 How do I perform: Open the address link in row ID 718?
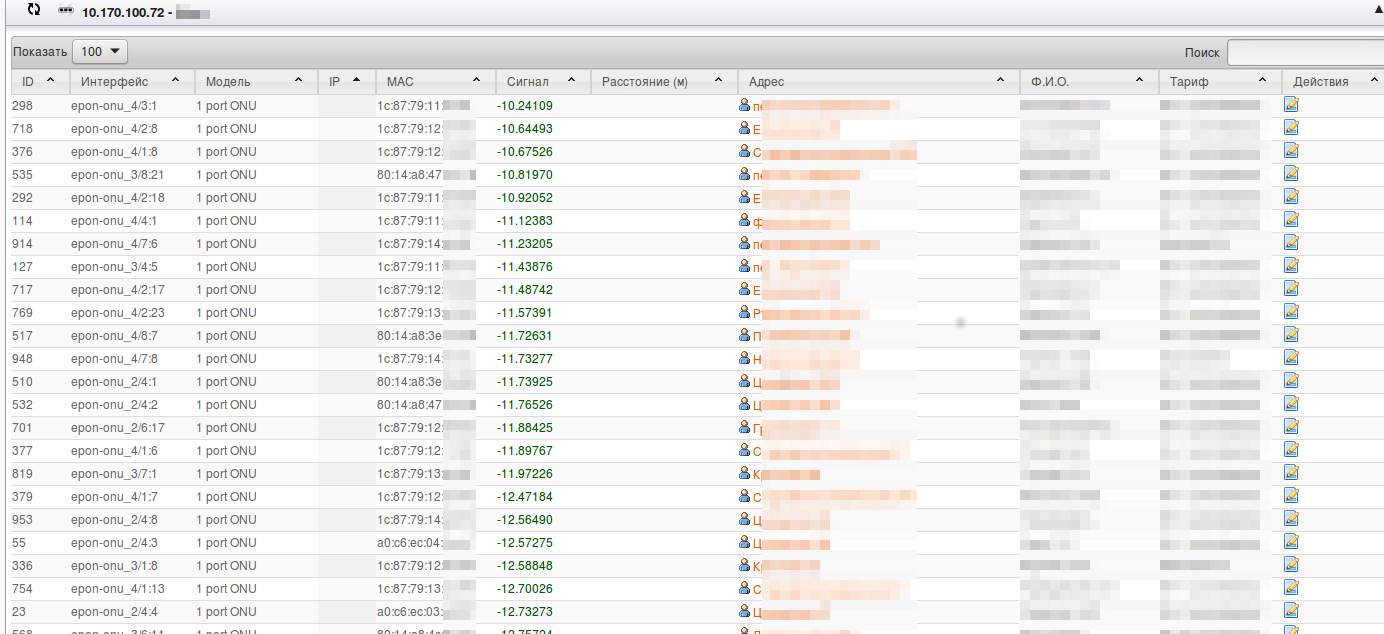click(796, 129)
